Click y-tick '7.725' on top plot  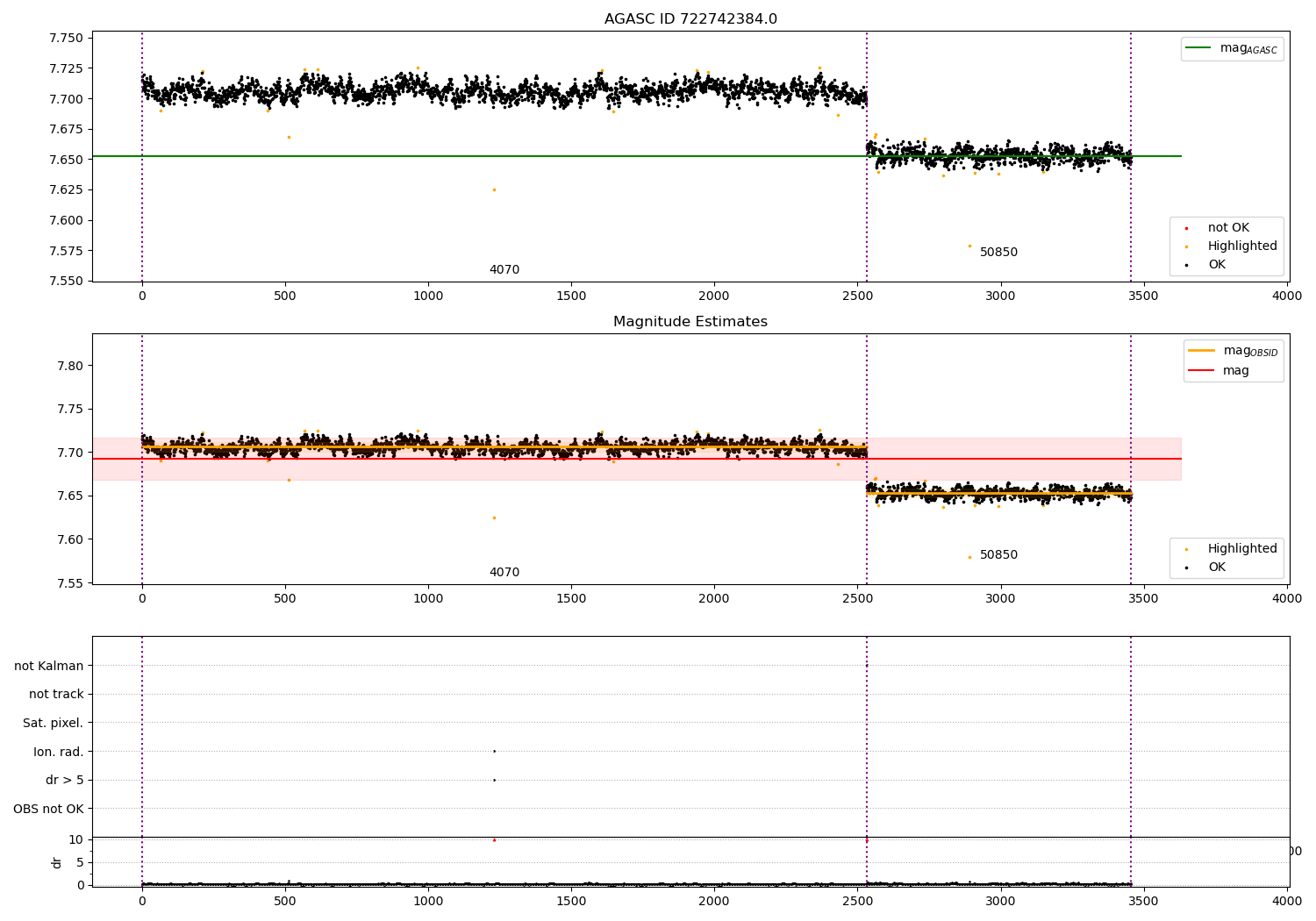pyautogui.click(x=66, y=68)
